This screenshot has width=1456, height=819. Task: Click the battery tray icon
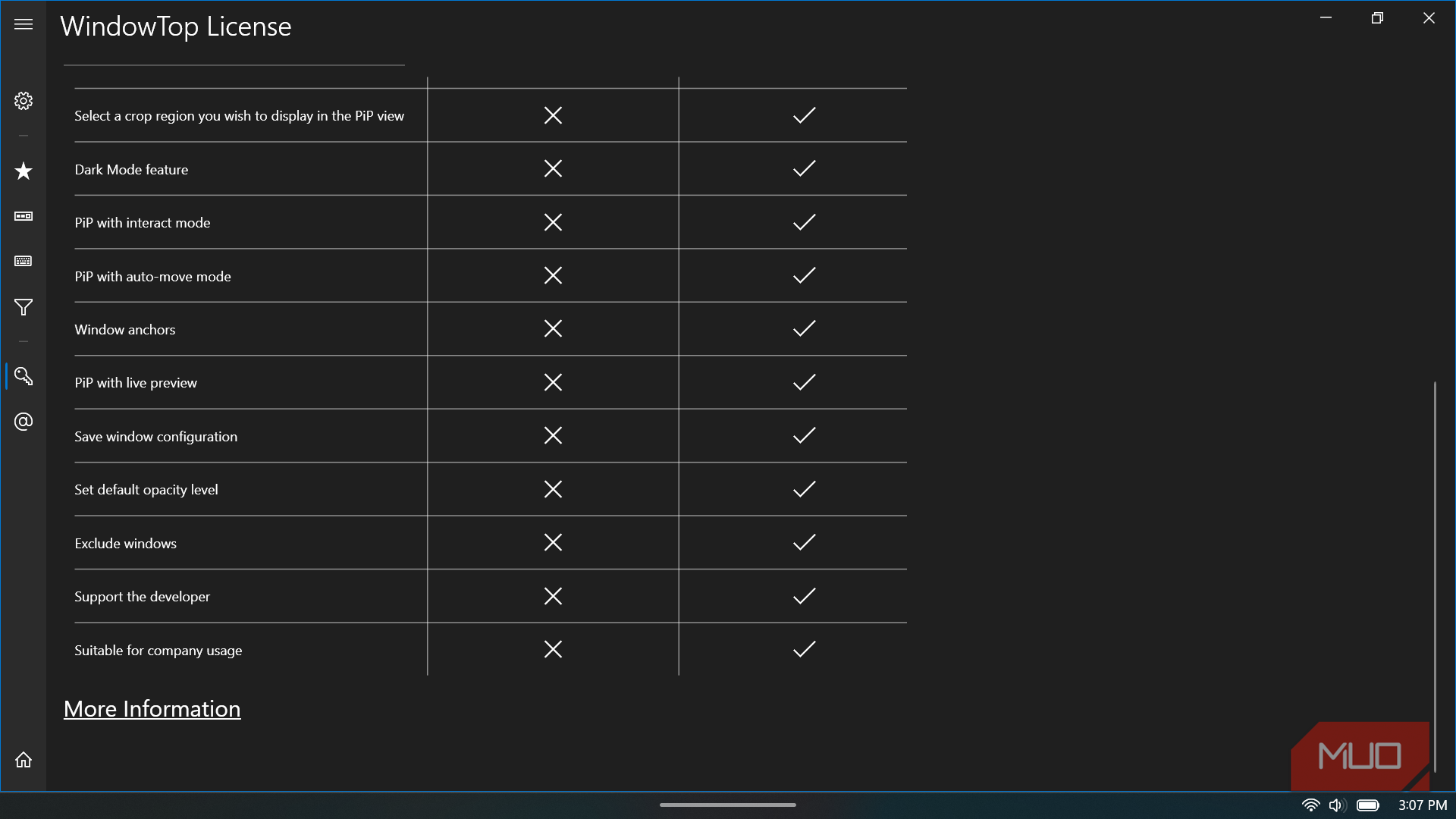click(x=1368, y=805)
